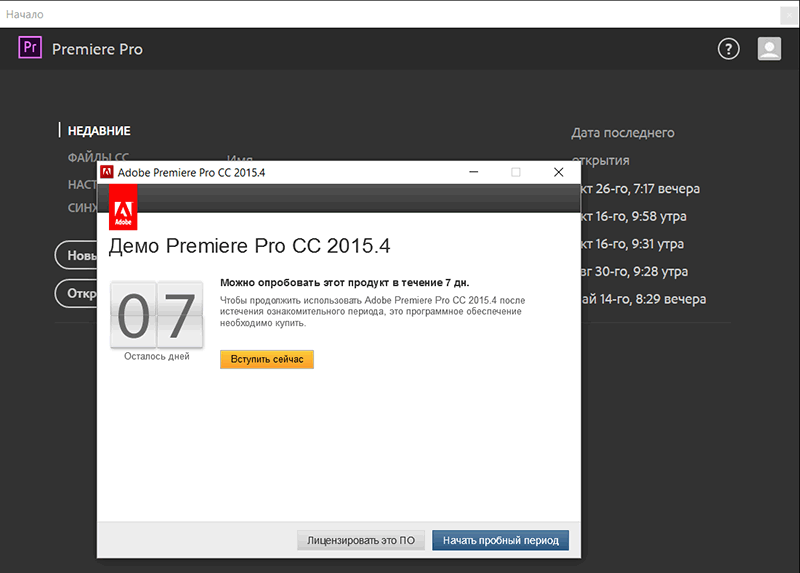Click the '07' days remaining counter

157,315
